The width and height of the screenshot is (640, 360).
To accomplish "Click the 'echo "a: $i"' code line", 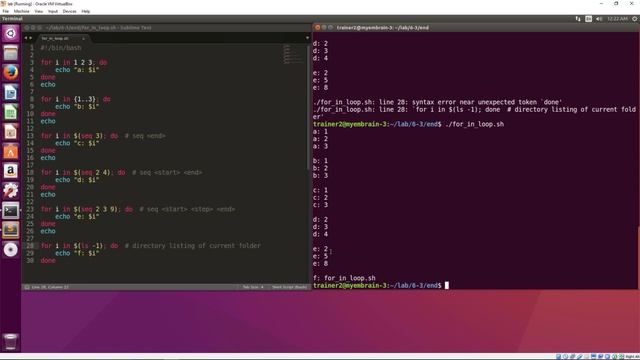I will click(77, 70).
